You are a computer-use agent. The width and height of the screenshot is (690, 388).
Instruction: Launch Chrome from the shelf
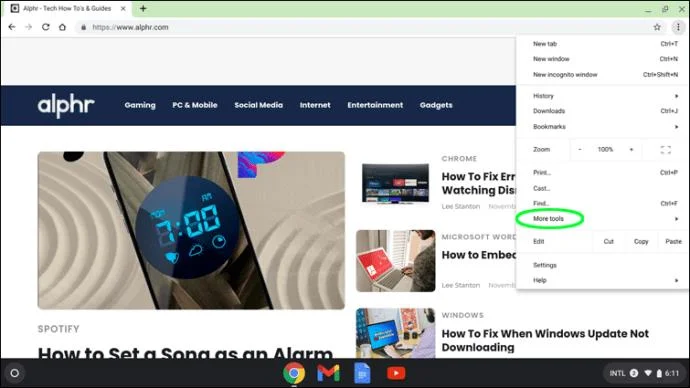tap(294, 373)
